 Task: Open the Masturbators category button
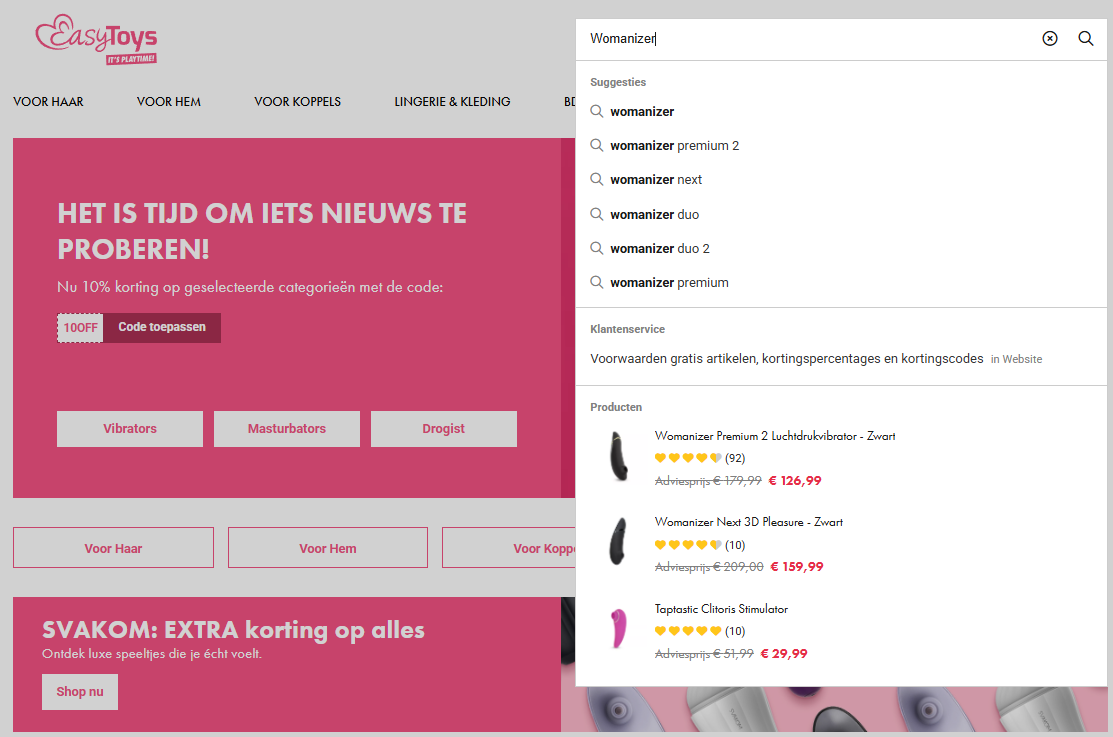point(287,429)
